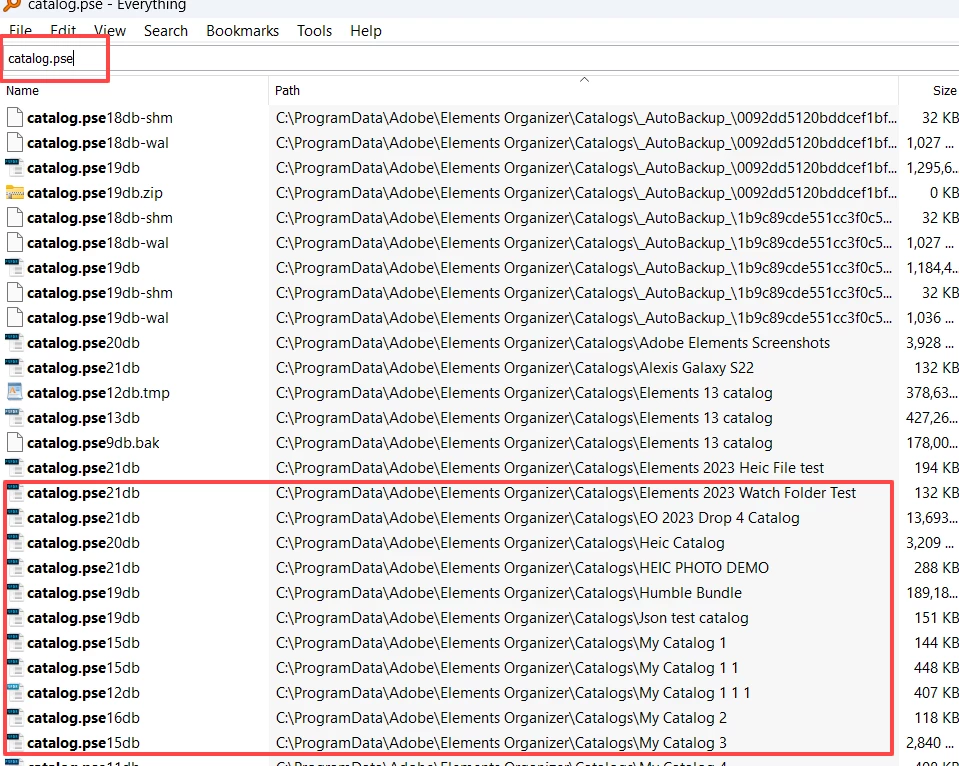Click path ending in Humble Bundle

click(509, 593)
